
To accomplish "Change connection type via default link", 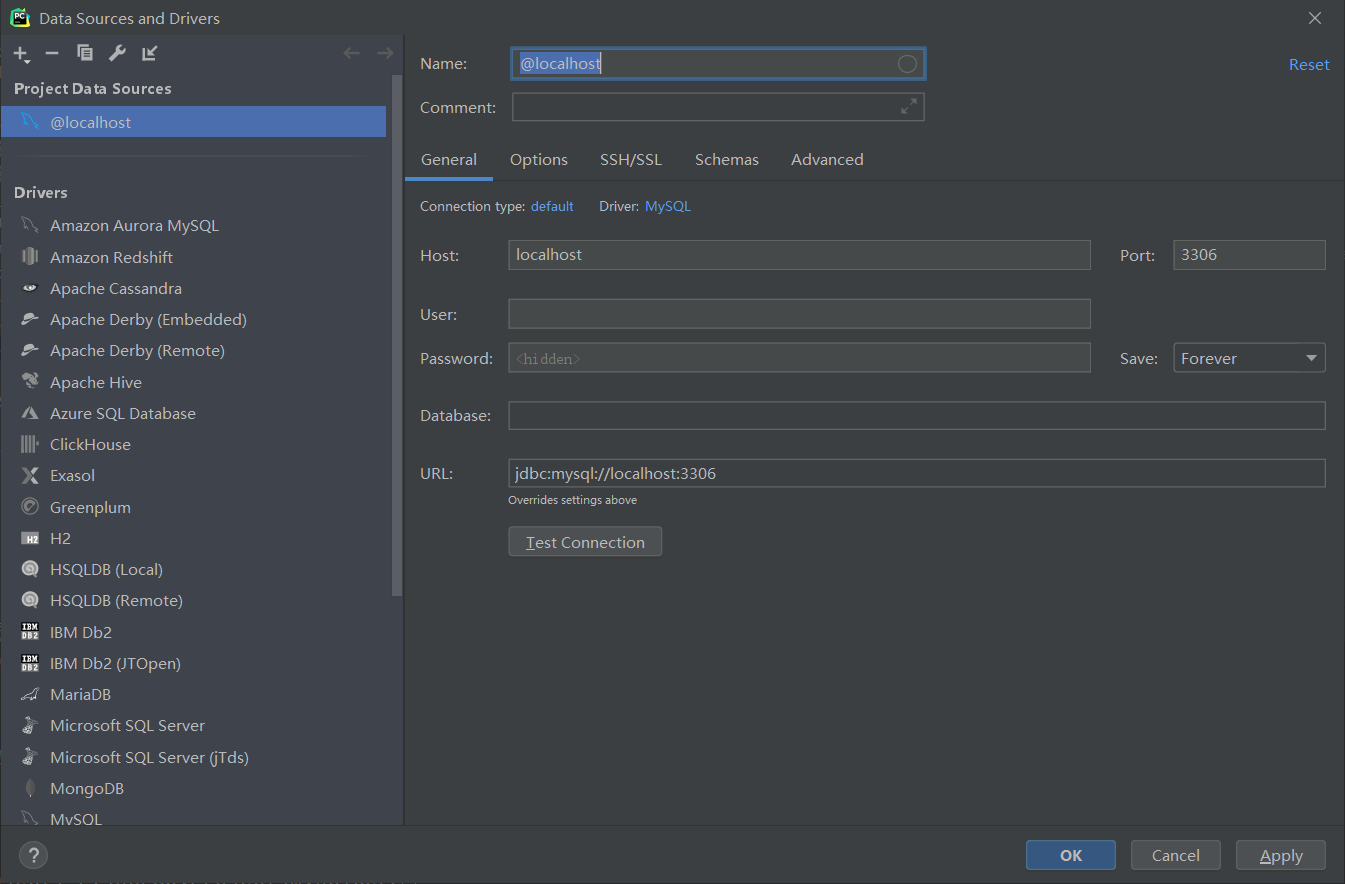I will tap(552, 206).
